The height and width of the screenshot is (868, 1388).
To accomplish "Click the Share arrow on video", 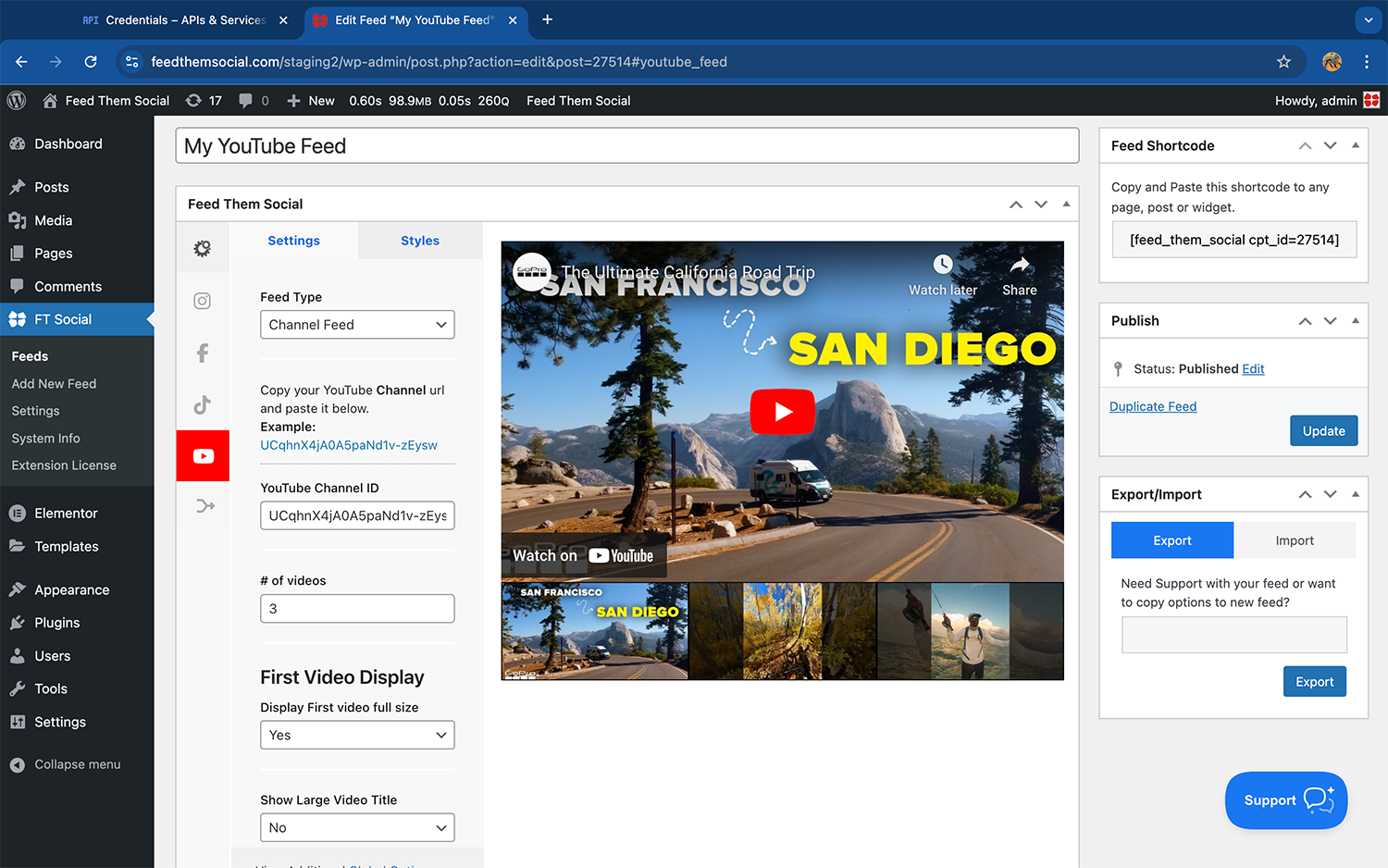I will tap(1020, 265).
